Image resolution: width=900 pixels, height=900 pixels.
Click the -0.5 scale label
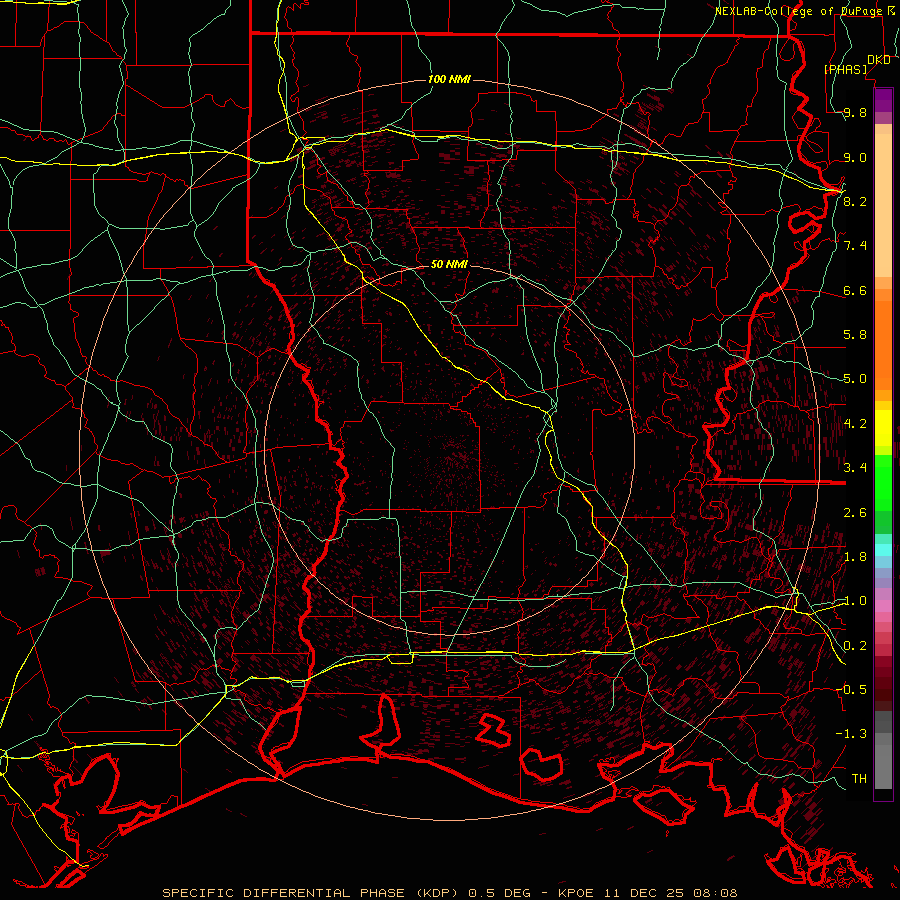[x=851, y=689]
